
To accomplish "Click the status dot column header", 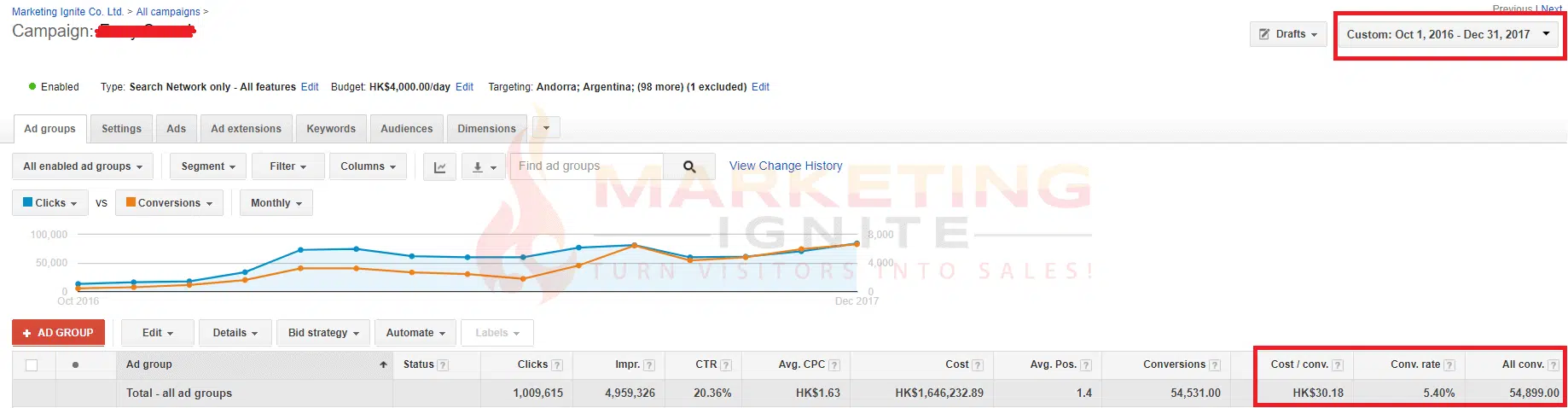I will pos(76,365).
